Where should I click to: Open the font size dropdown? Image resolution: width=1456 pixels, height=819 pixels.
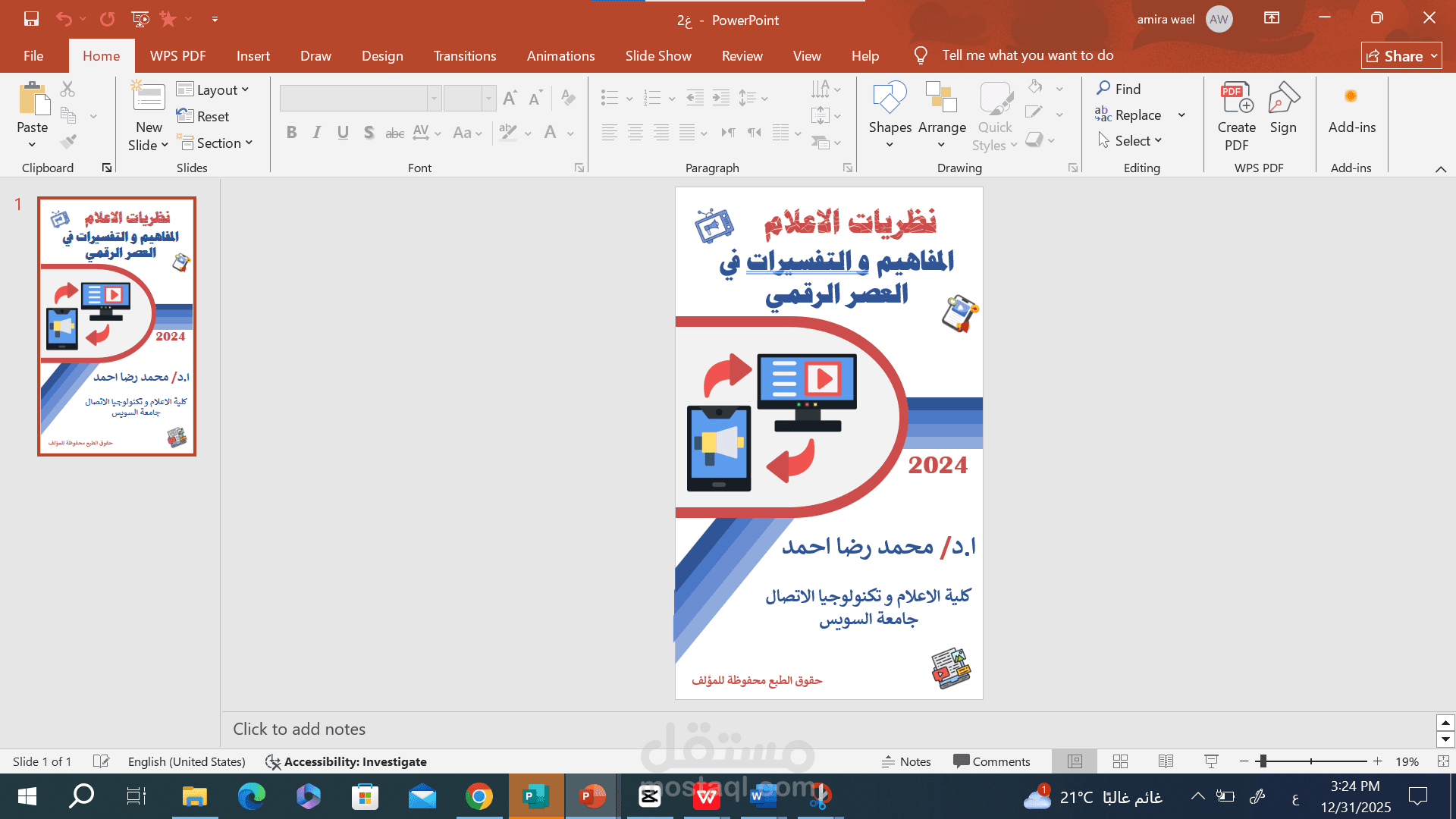488,98
